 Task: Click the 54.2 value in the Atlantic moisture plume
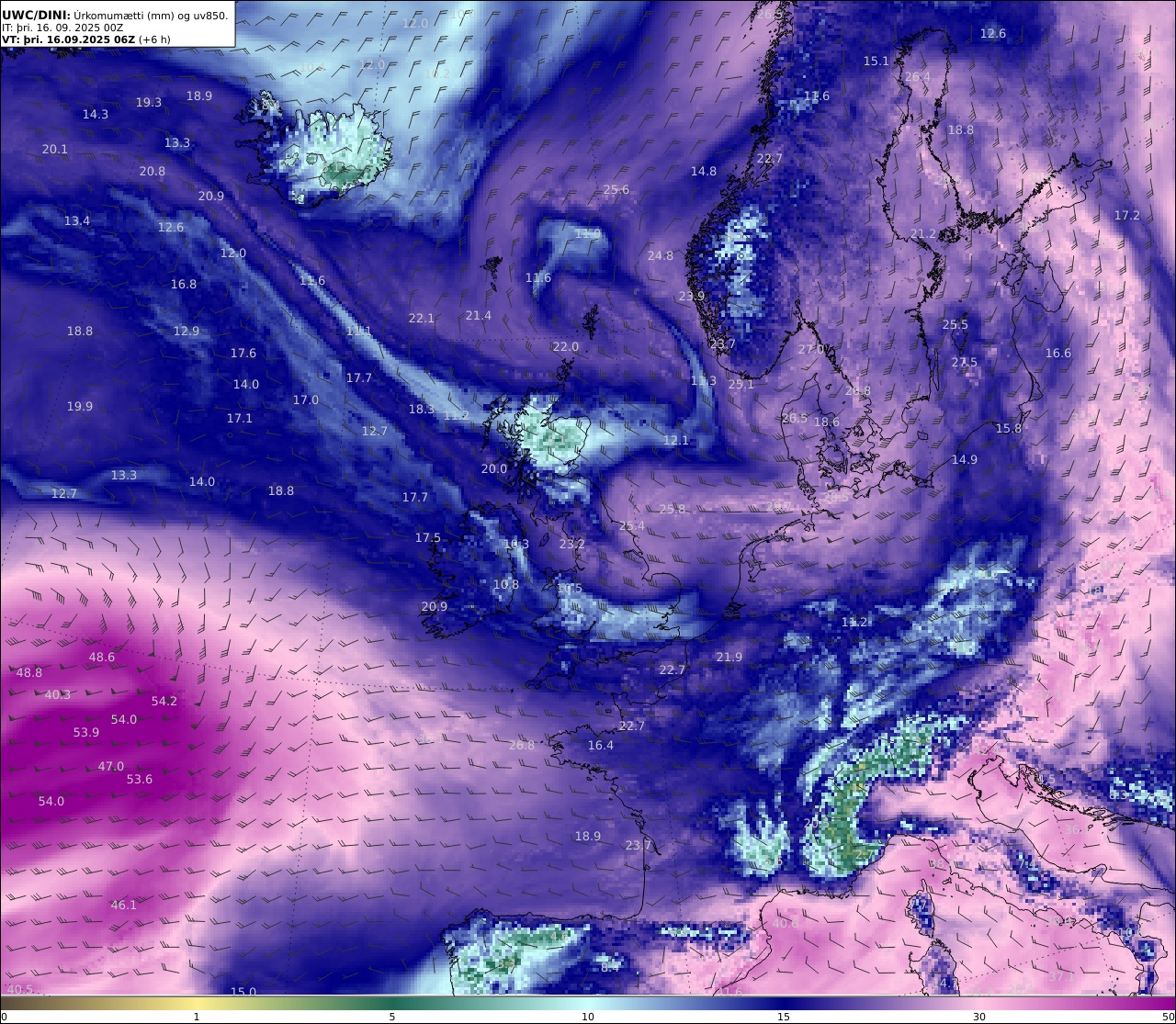pyautogui.click(x=164, y=701)
